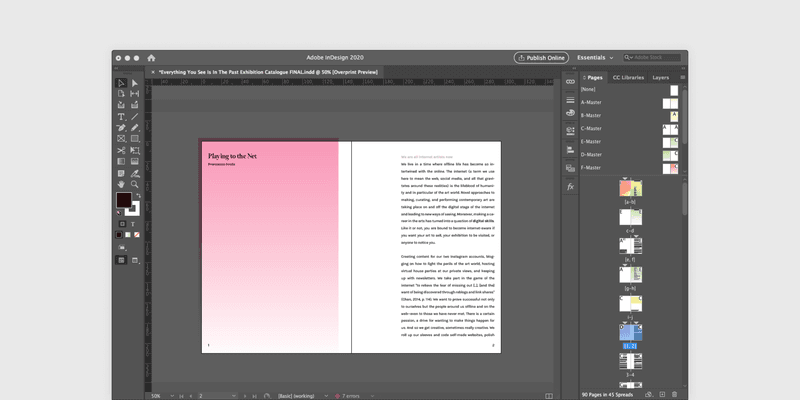Switch to the CC Libraries tab
This screenshot has height=400, width=800.
(627, 77)
